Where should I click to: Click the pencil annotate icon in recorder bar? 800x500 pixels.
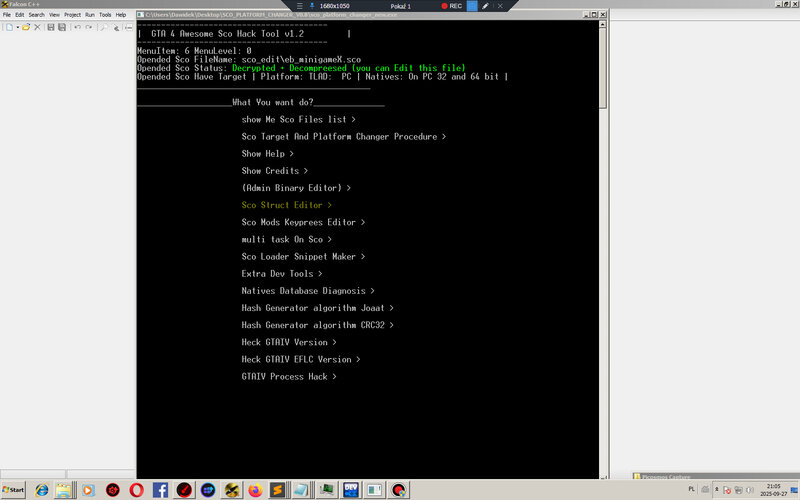pyautogui.click(x=485, y=6)
